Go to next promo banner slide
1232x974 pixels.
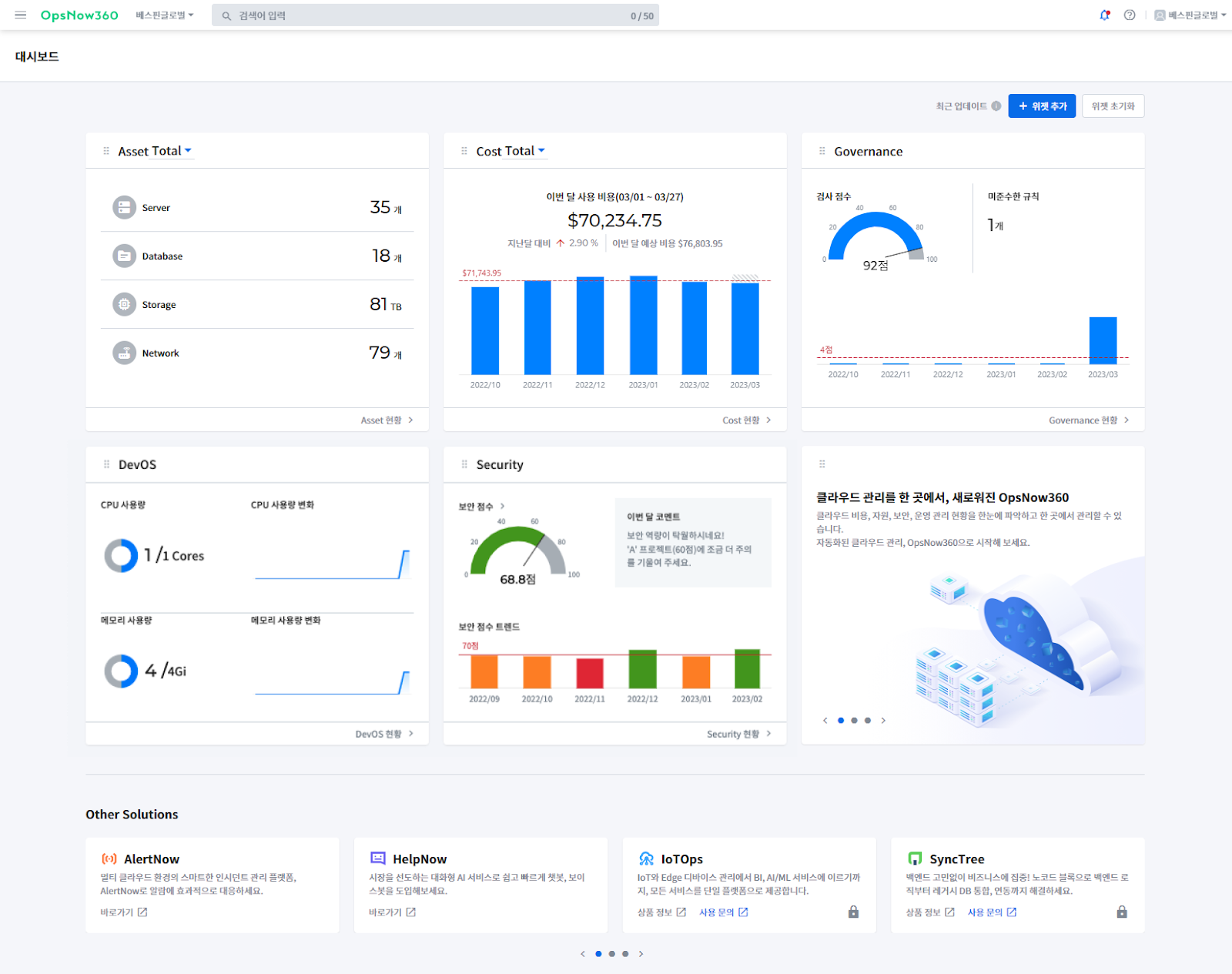tap(883, 721)
